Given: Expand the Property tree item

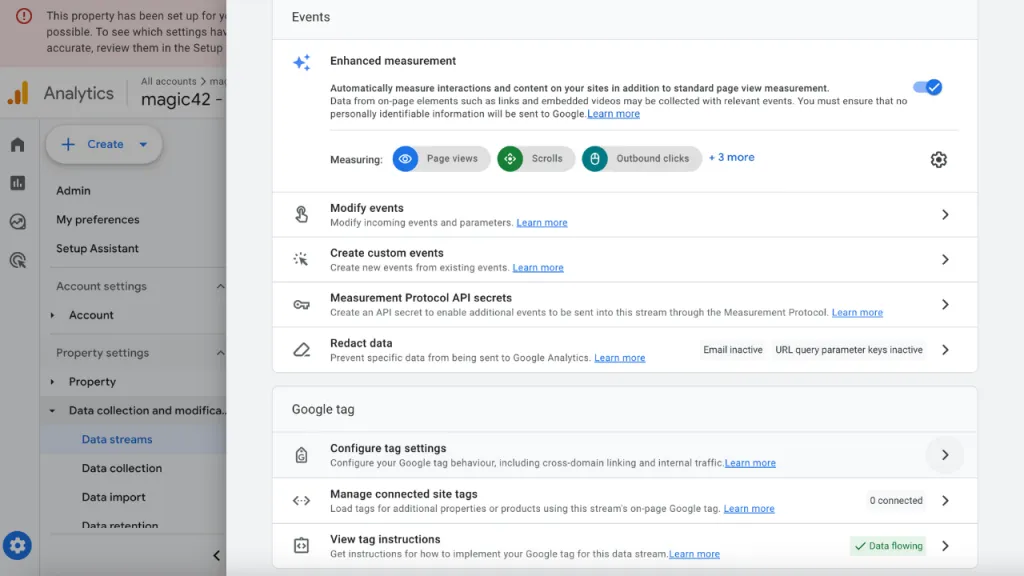Looking at the screenshot, I should pos(52,381).
